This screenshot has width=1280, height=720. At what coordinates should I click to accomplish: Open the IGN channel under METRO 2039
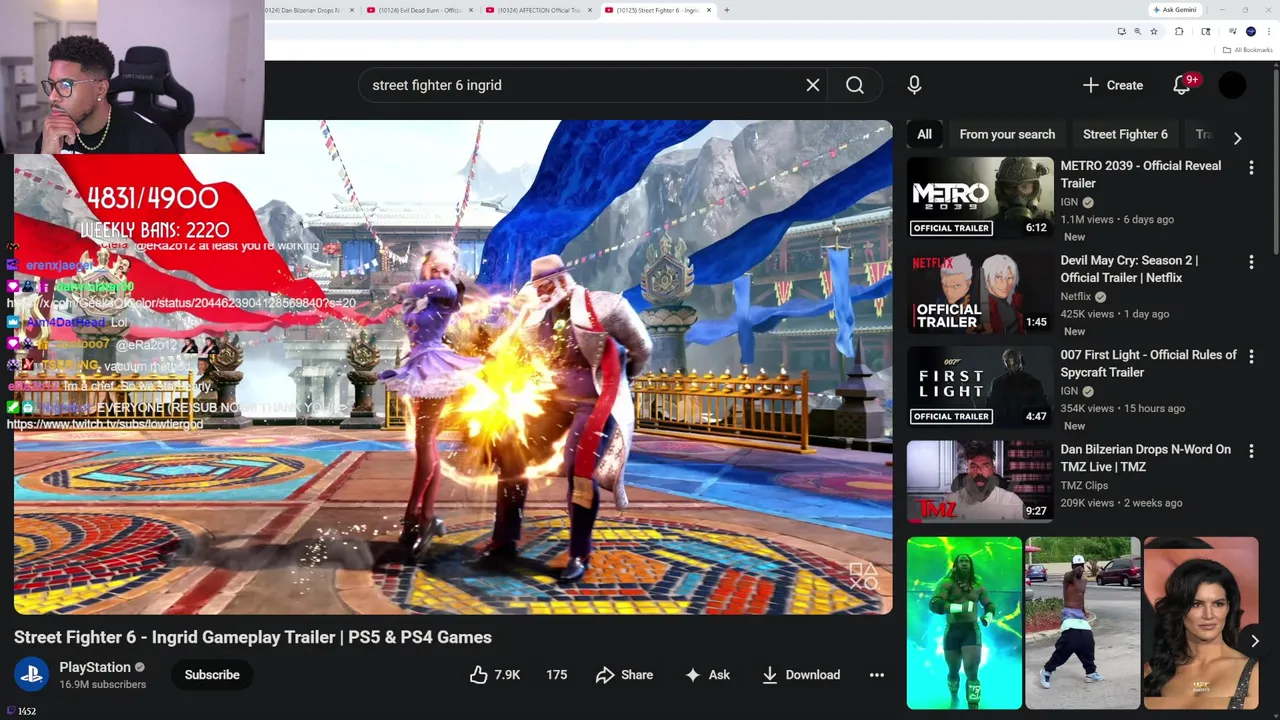(1068, 202)
